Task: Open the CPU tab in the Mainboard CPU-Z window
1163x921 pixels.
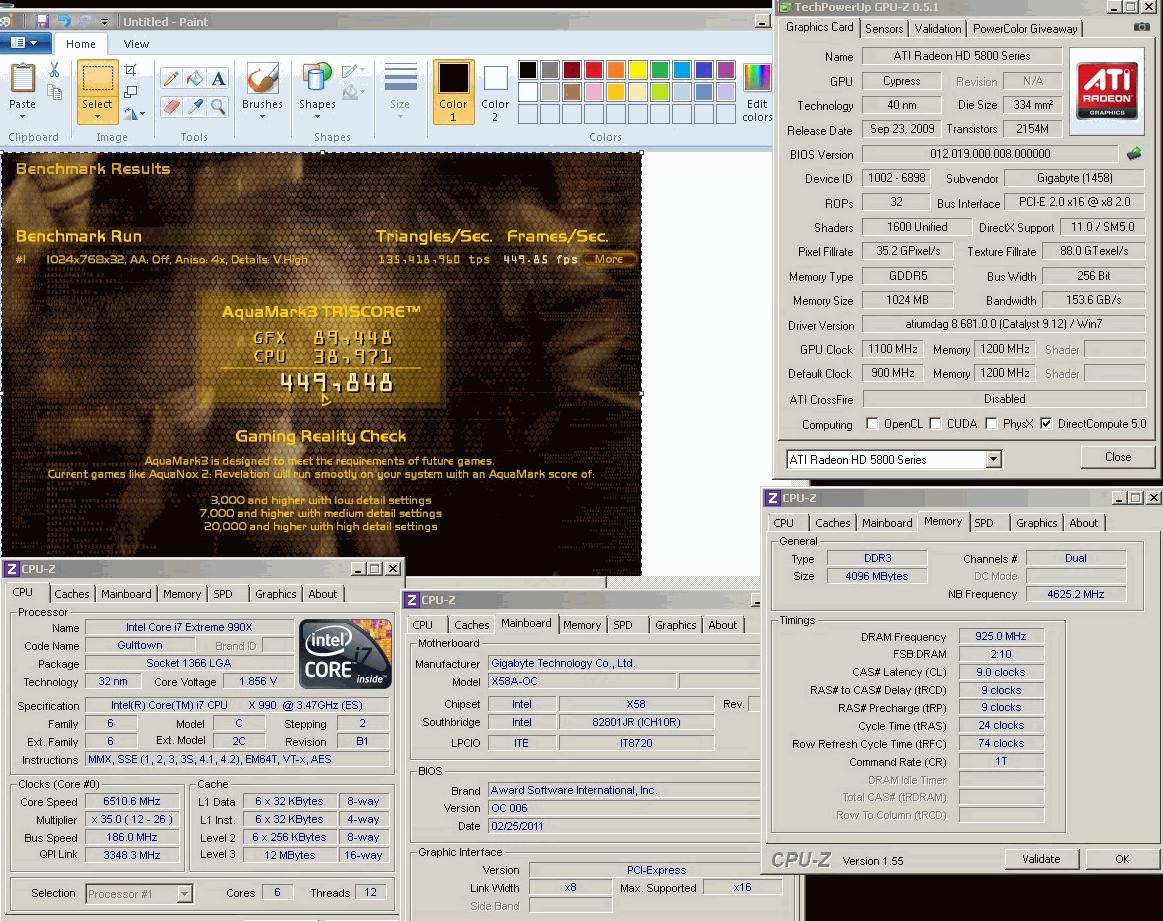Action: tap(423, 625)
